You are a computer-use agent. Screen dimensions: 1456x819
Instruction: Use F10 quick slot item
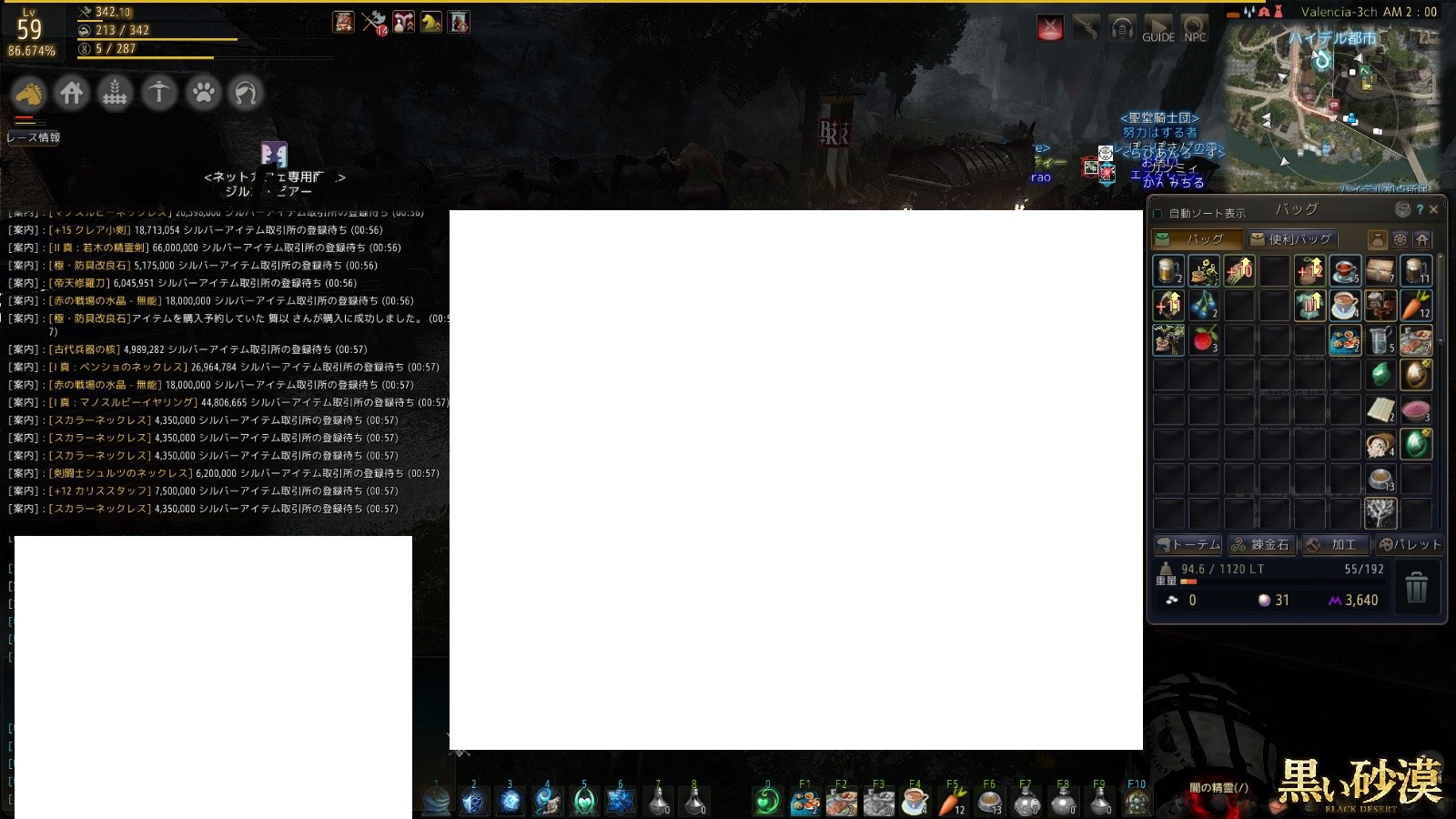[1137, 801]
